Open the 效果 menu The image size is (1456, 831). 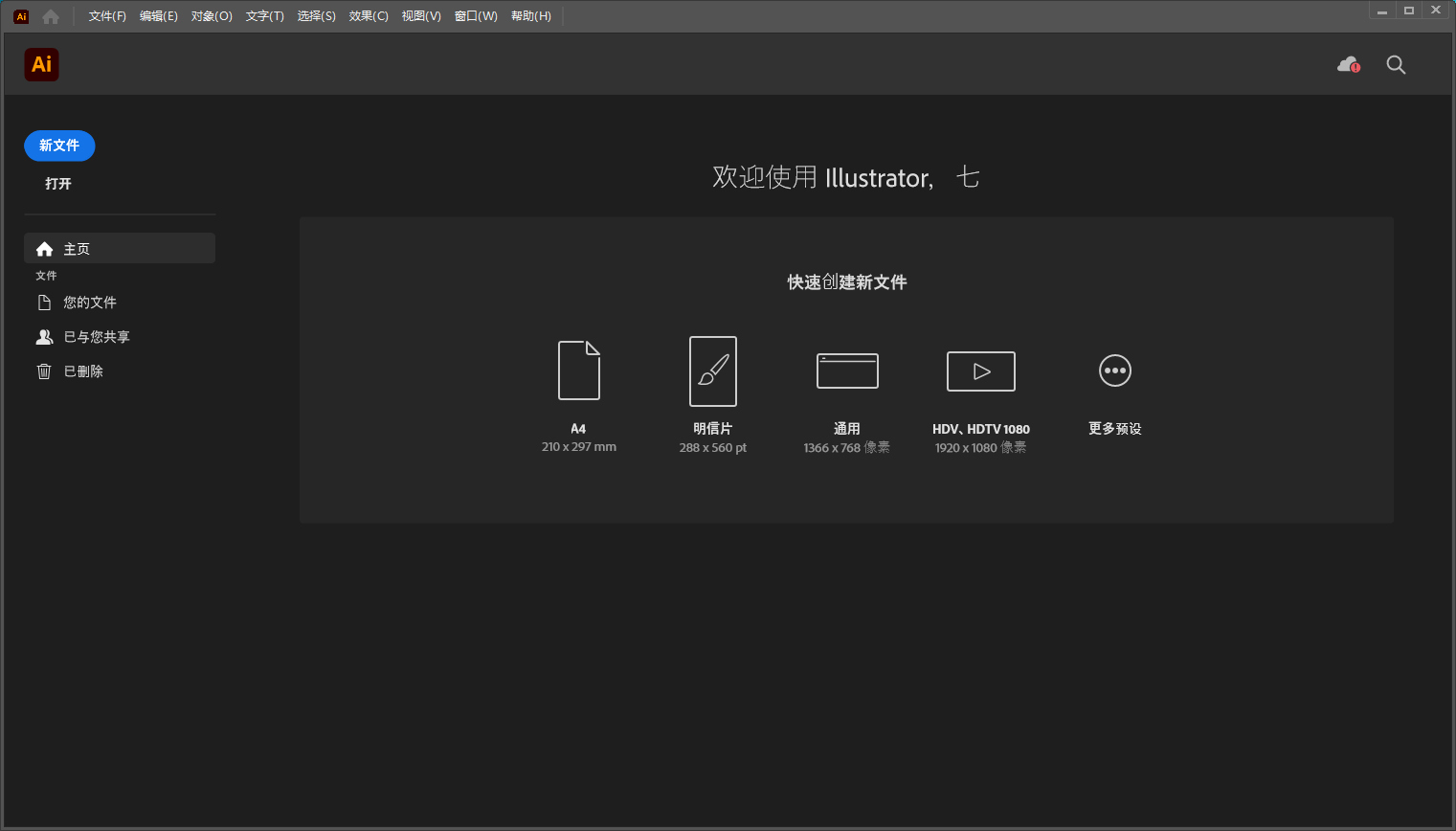[368, 15]
